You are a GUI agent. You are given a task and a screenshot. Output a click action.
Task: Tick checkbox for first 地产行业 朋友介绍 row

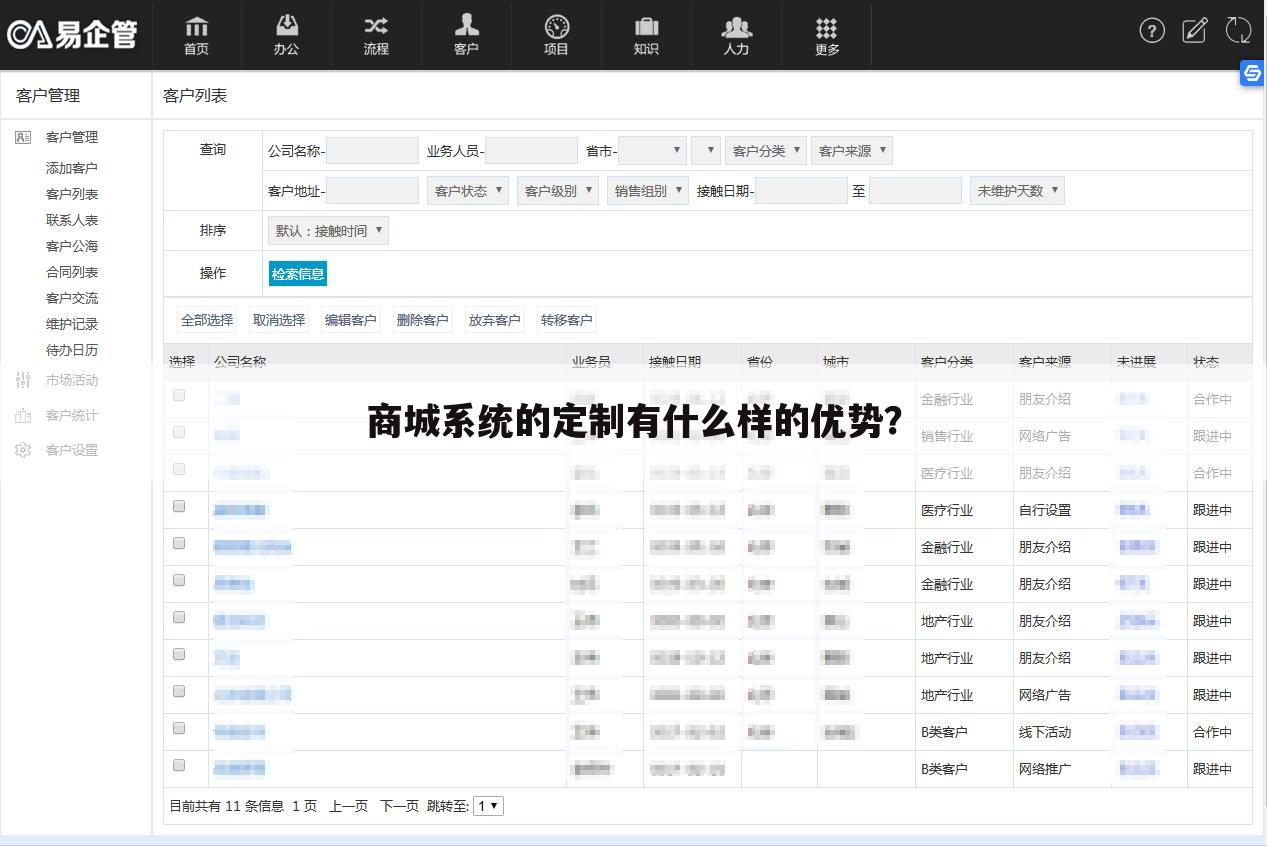coord(179,617)
